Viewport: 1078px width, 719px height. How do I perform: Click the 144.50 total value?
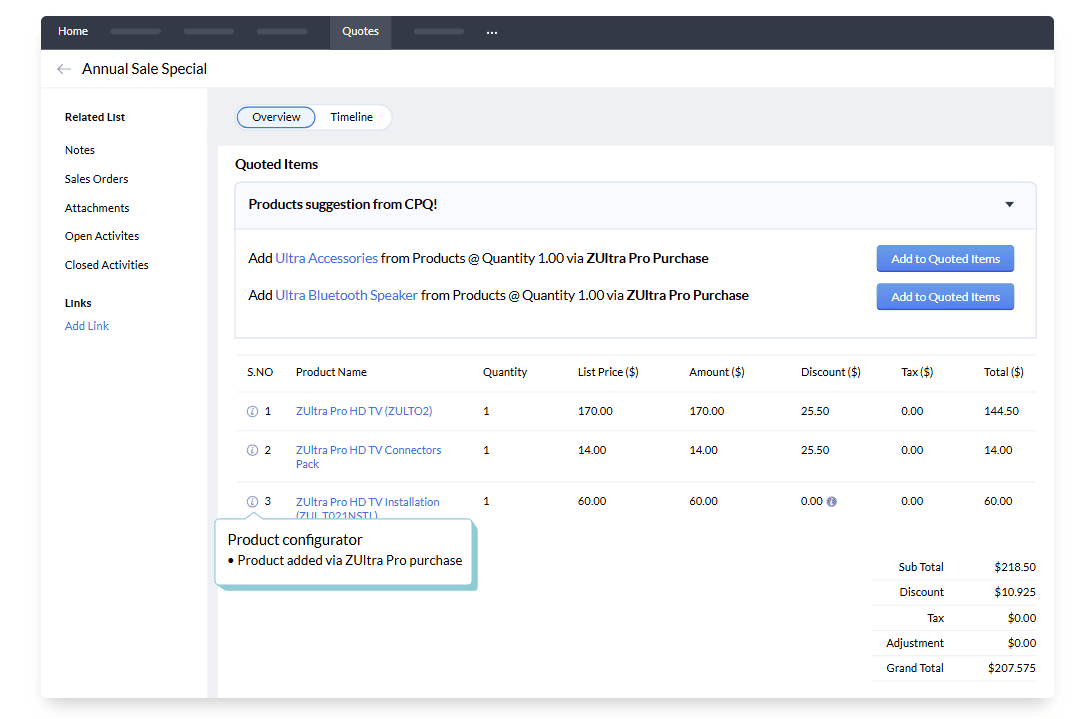(1001, 411)
